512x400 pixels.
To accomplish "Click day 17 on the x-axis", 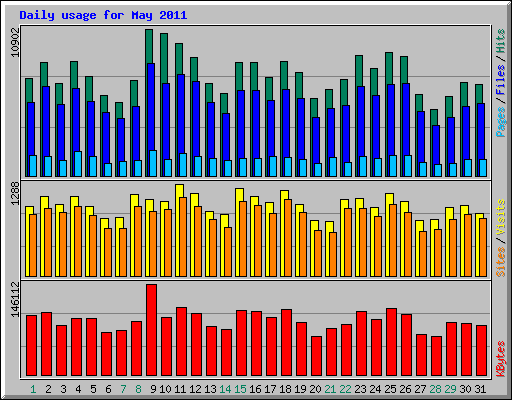I will 270,389.
